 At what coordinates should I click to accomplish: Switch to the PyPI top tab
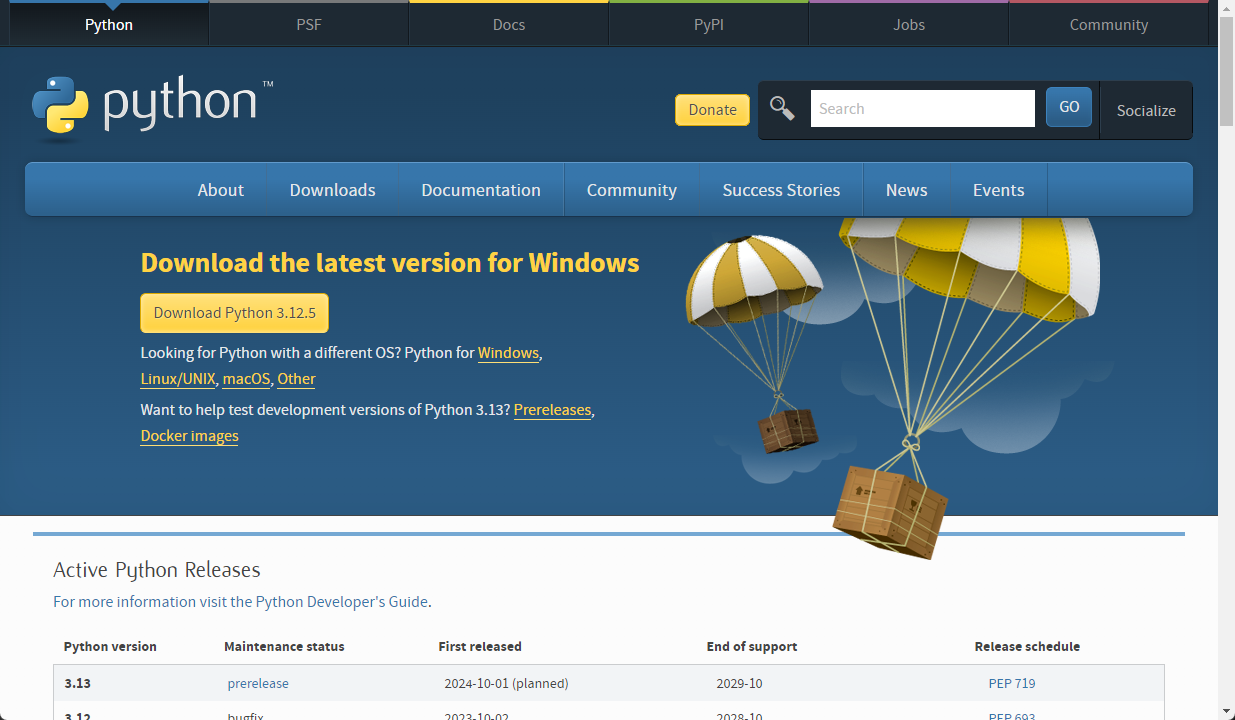tap(708, 25)
